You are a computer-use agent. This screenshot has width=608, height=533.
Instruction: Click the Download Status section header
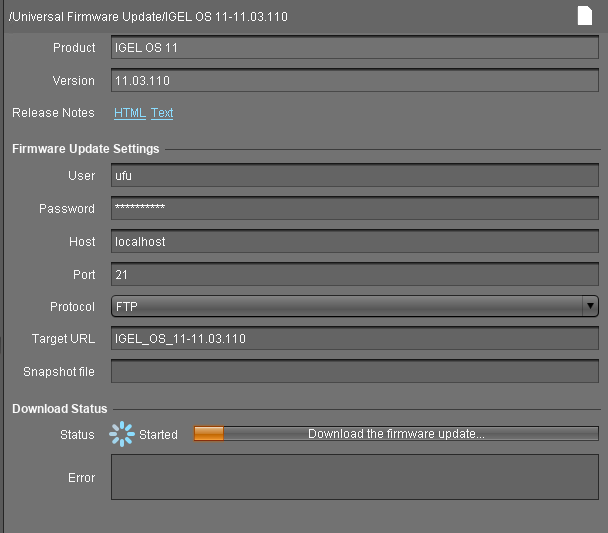pos(60,409)
